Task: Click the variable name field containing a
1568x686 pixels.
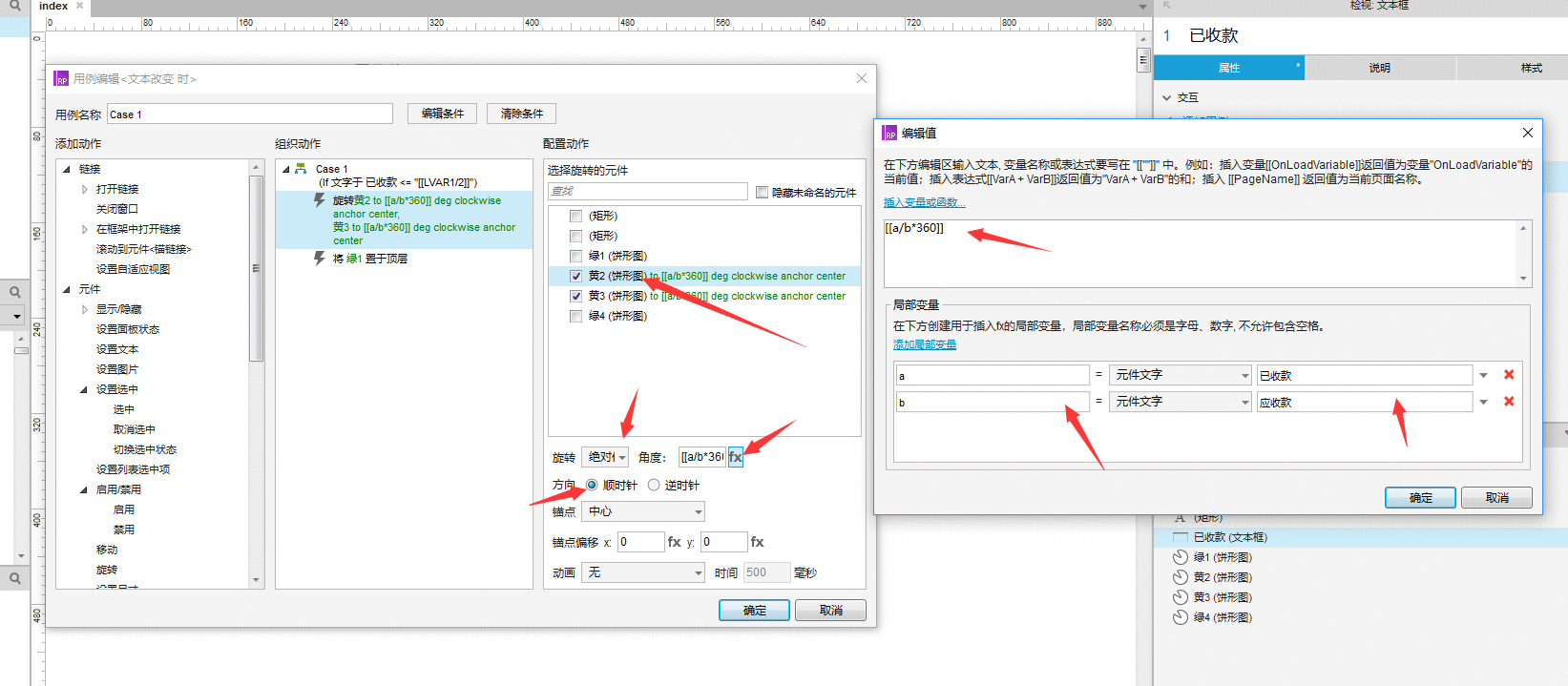Action: [x=993, y=375]
